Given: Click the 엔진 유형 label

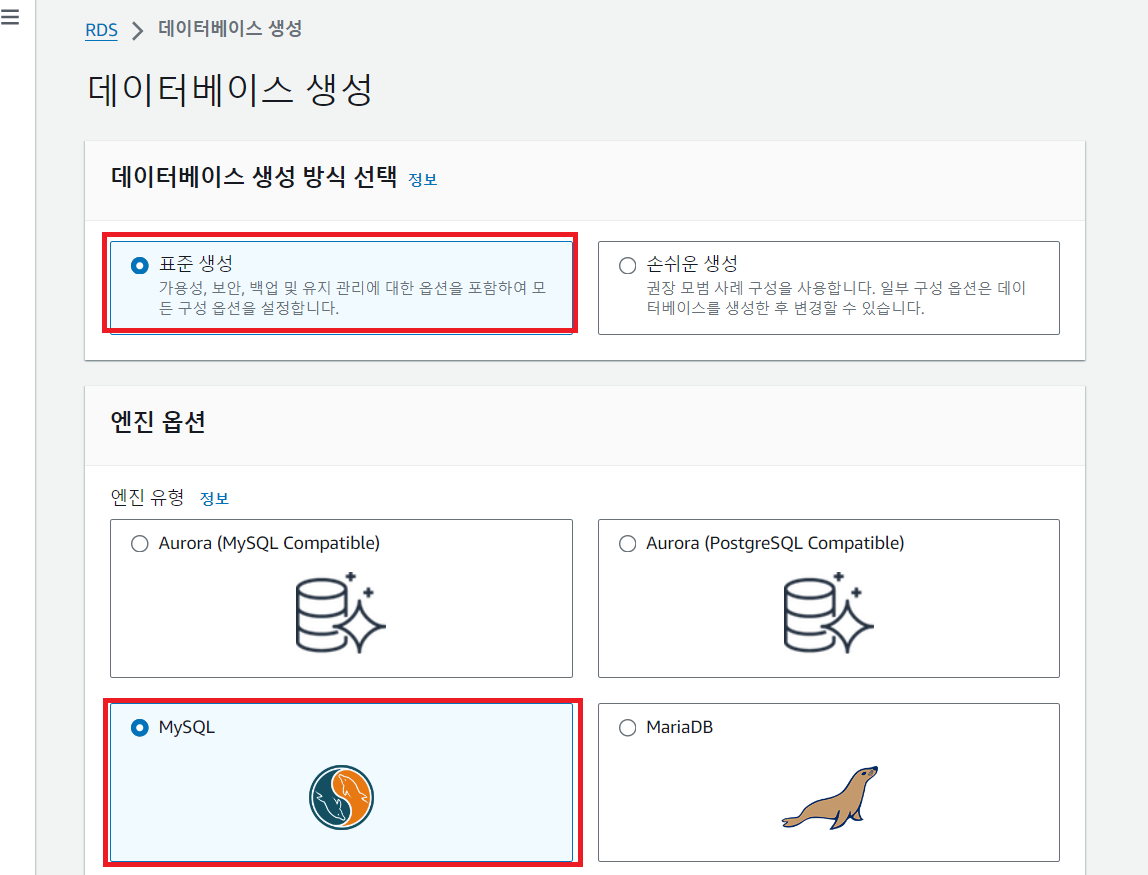Looking at the screenshot, I should (x=147, y=498).
